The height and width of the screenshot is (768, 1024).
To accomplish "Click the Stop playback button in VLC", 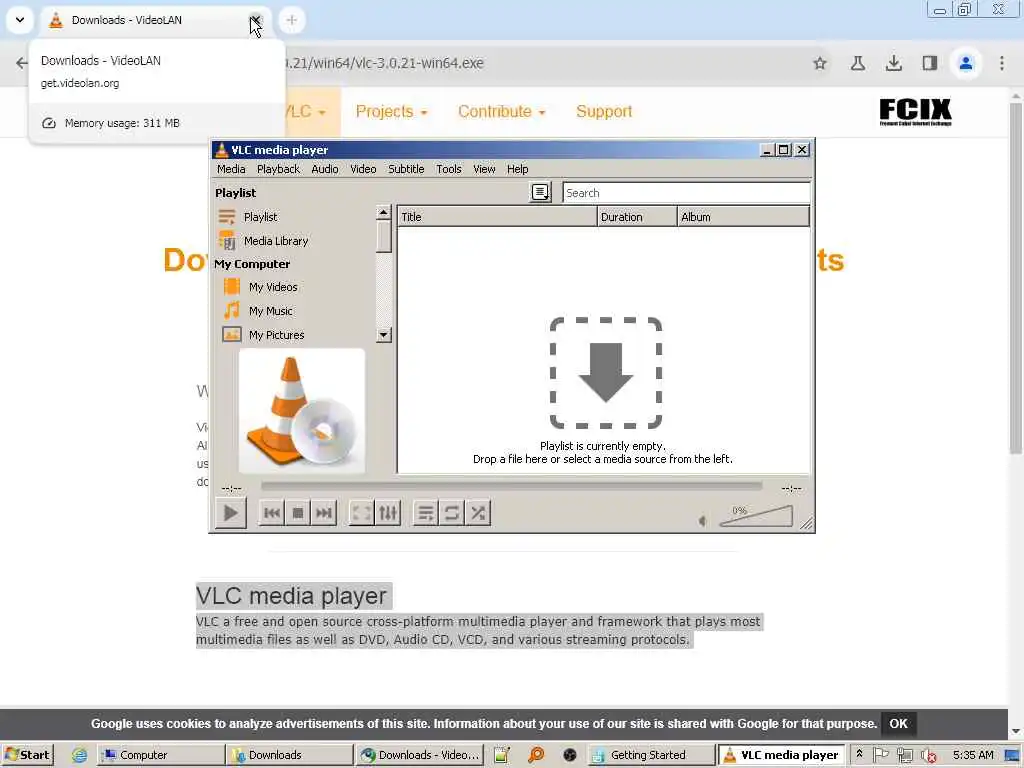I will 298,513.
